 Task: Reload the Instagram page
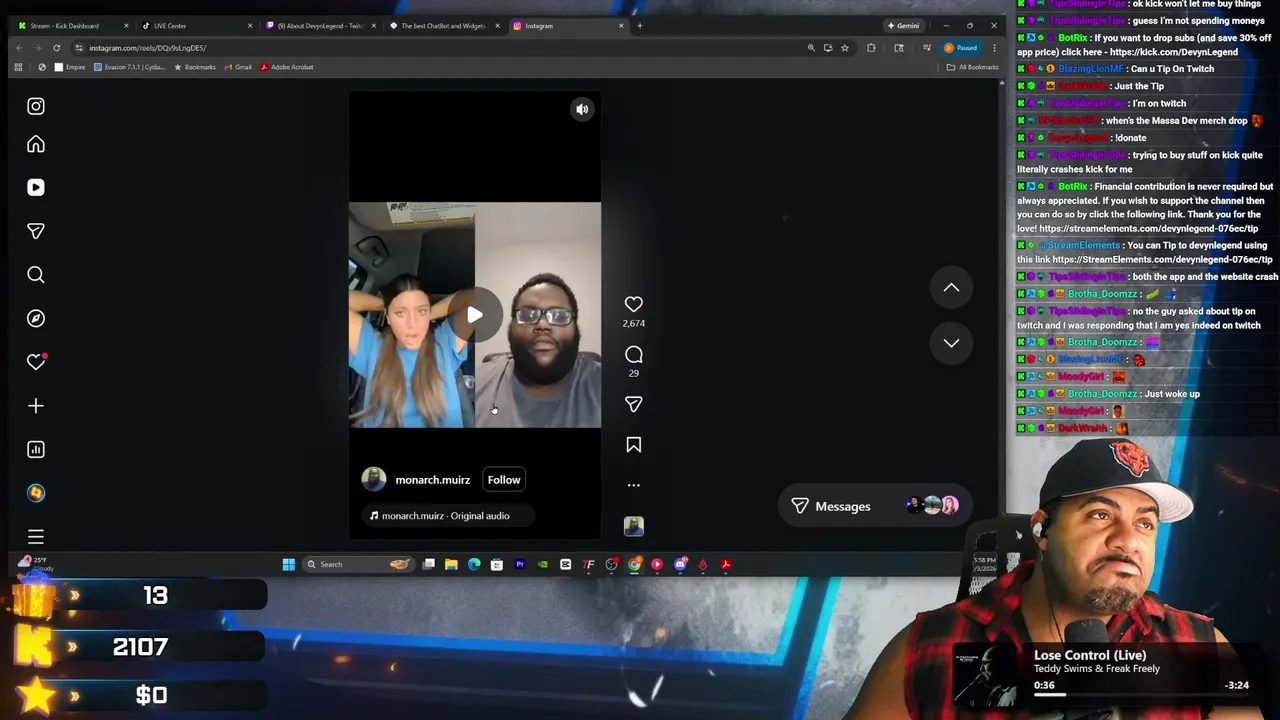(56, 48)
